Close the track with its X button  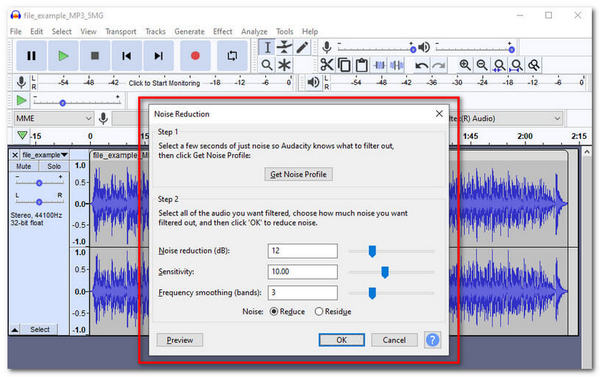point(15,155)
